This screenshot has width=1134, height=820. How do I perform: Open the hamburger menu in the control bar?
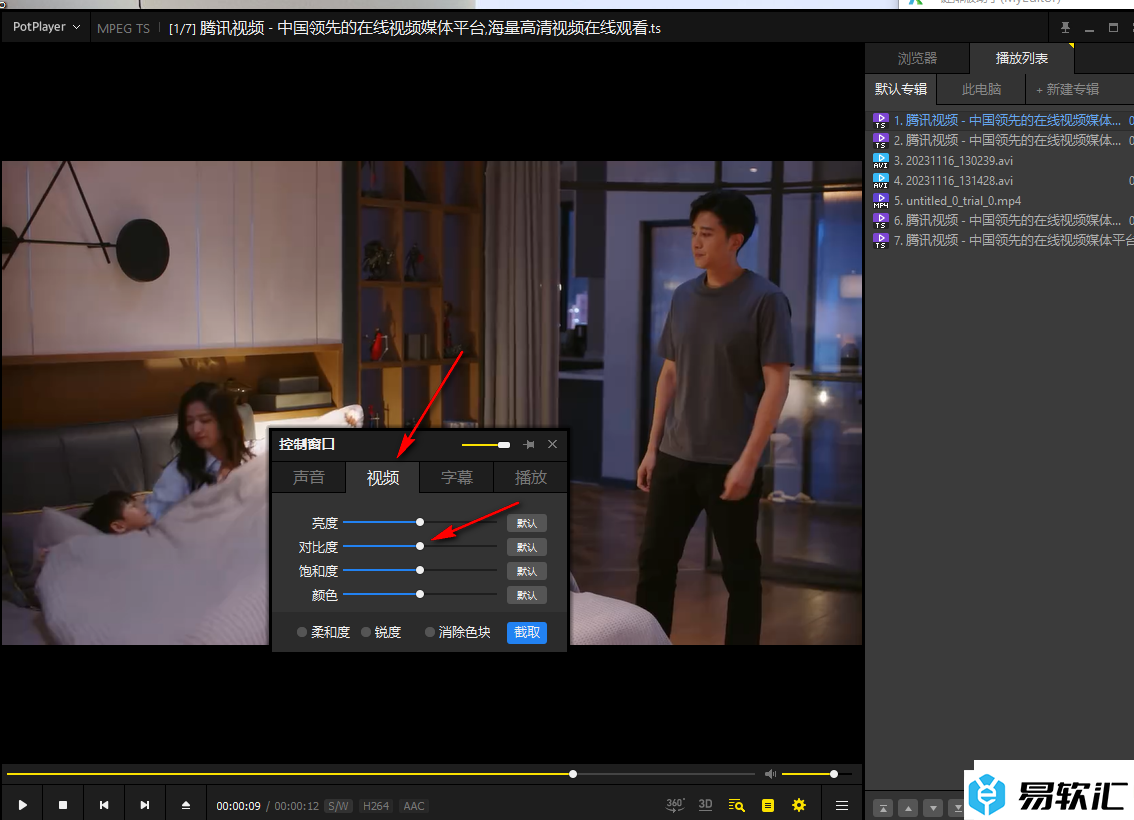tap(842, 805)
